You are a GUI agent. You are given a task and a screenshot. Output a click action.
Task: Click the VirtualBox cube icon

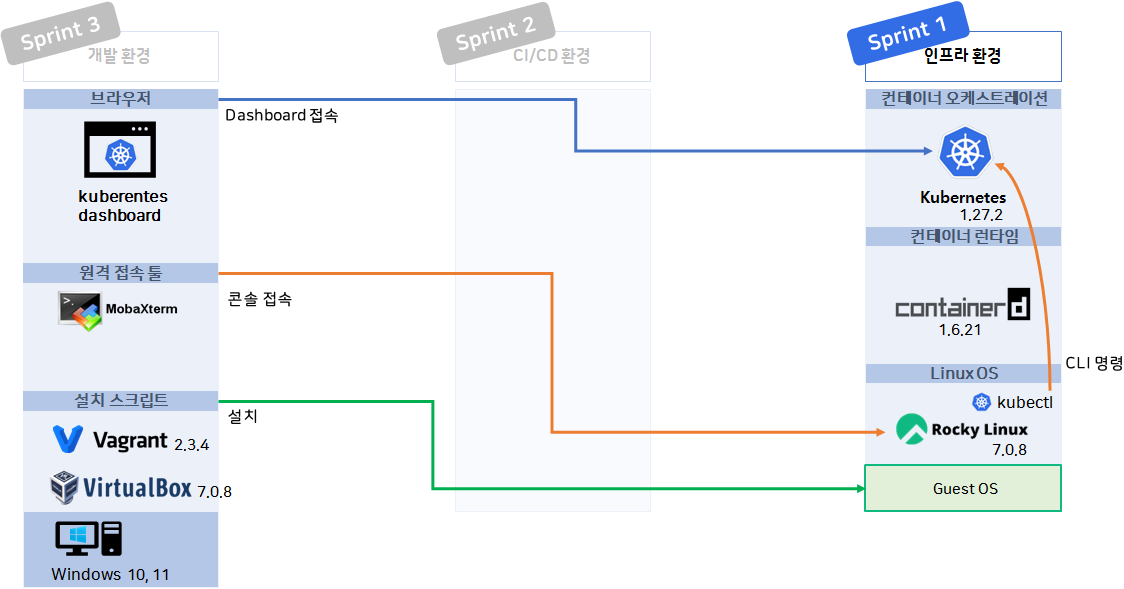[x=64, y=488]
